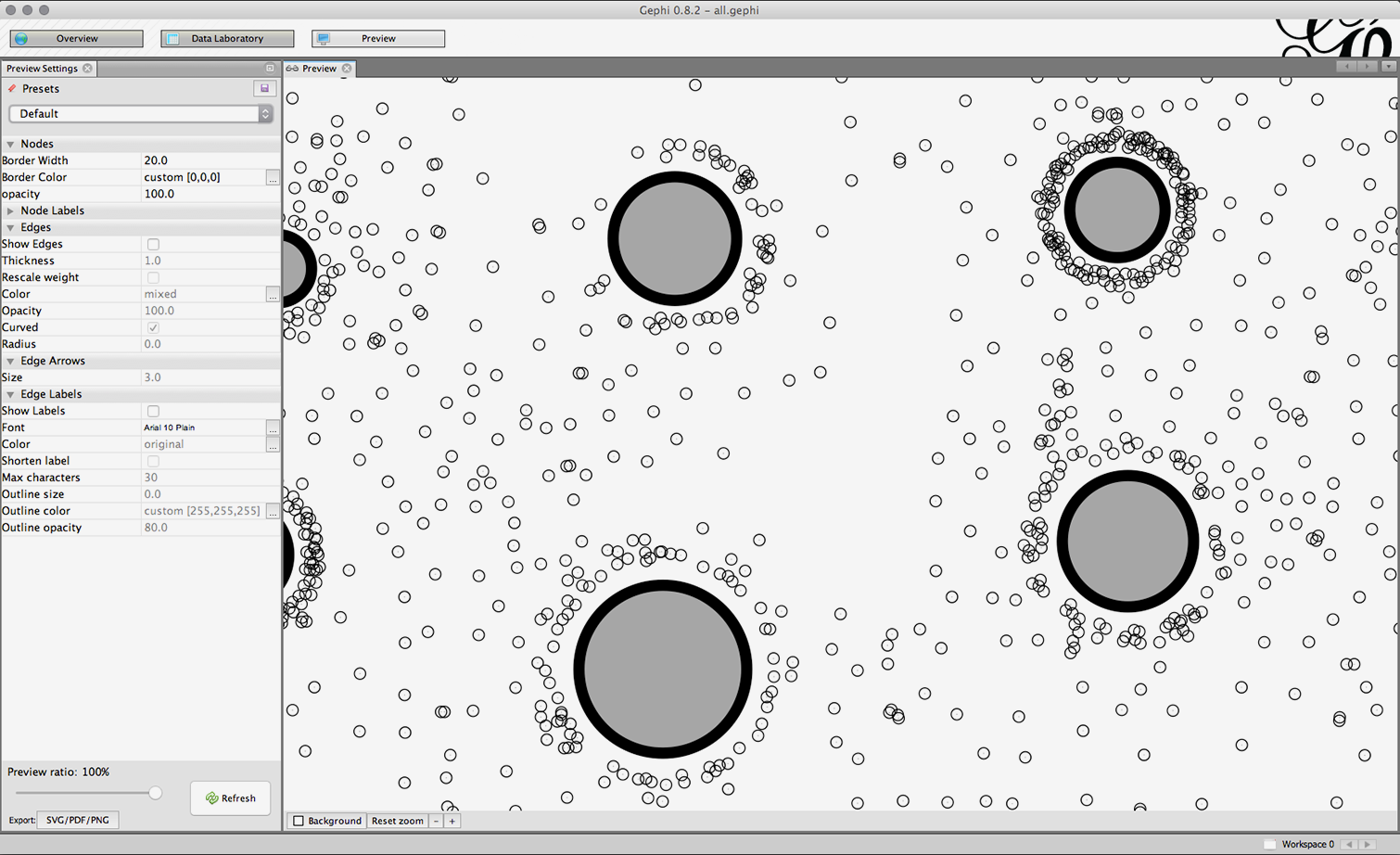Enable the Show Edges checkbox
Image resolution: width=1400 pixels, height=855 pixels.
(x=153, y=245)
